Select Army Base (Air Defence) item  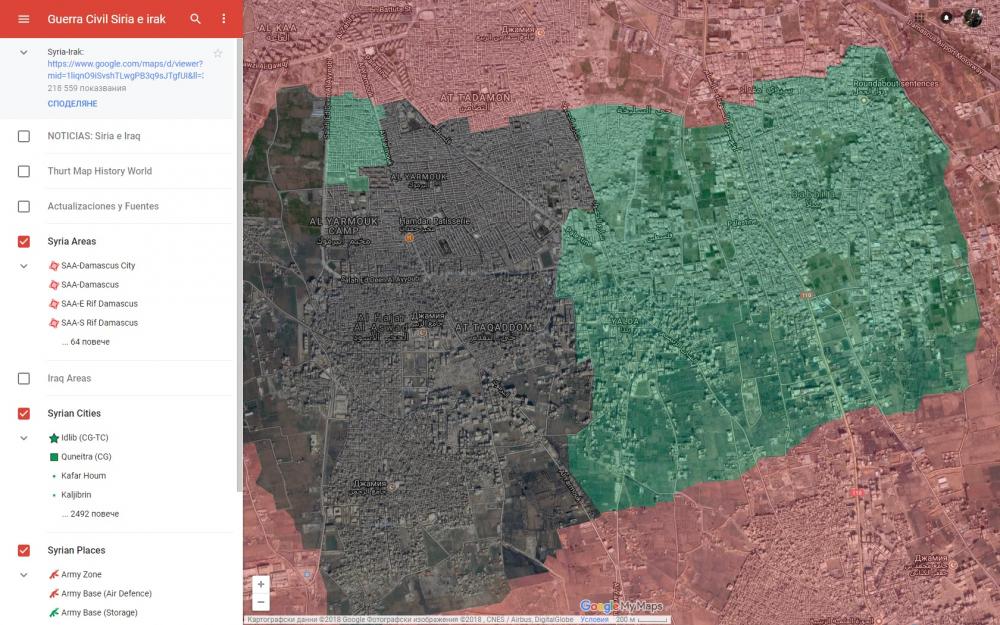[x=106, y=594]
